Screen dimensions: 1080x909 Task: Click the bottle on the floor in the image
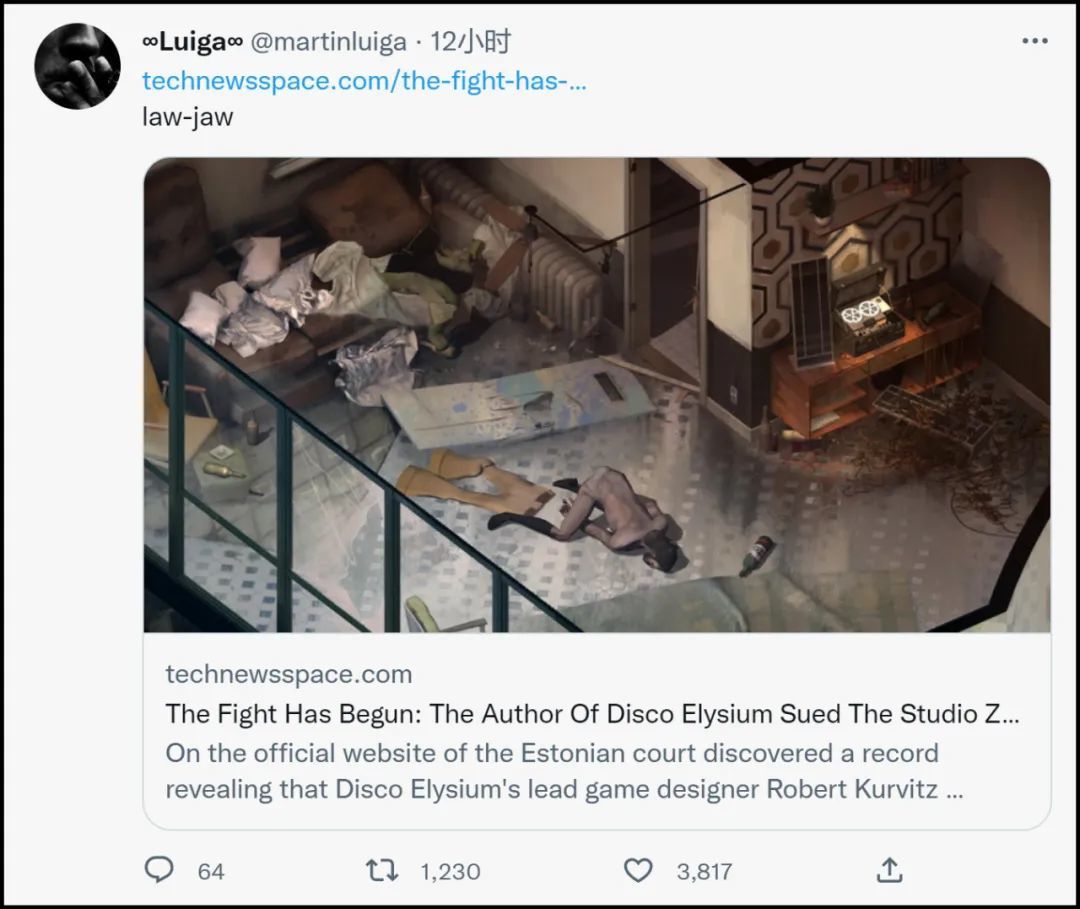pos(758,556)
